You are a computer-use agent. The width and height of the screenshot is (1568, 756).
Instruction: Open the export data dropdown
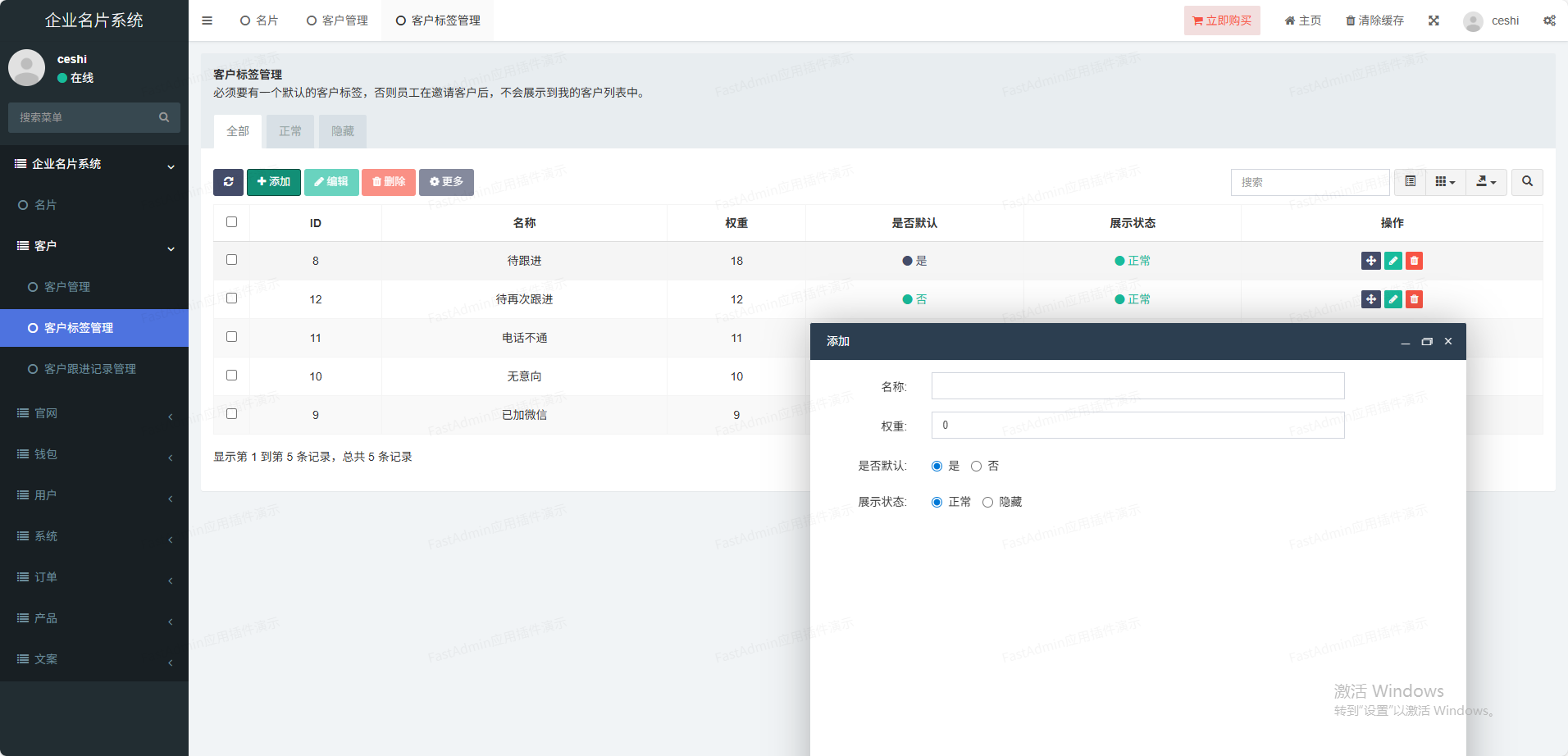pyautogui.click(x=1486, y=182)
